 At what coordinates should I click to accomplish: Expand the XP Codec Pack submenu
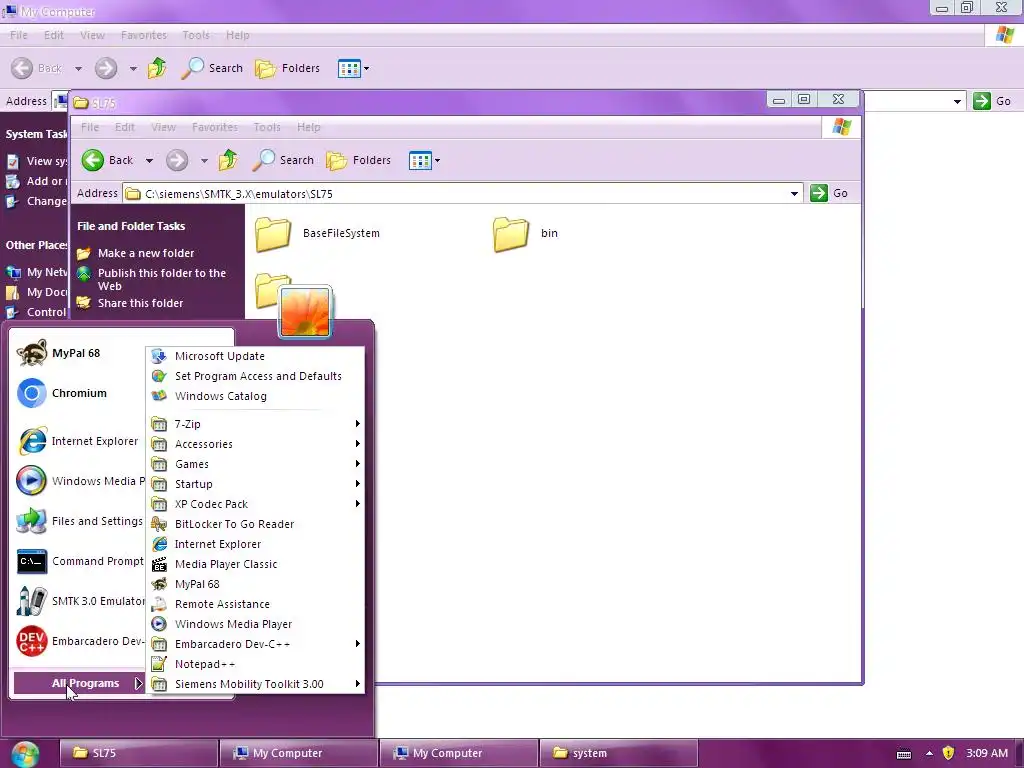(x=255, y=504)
